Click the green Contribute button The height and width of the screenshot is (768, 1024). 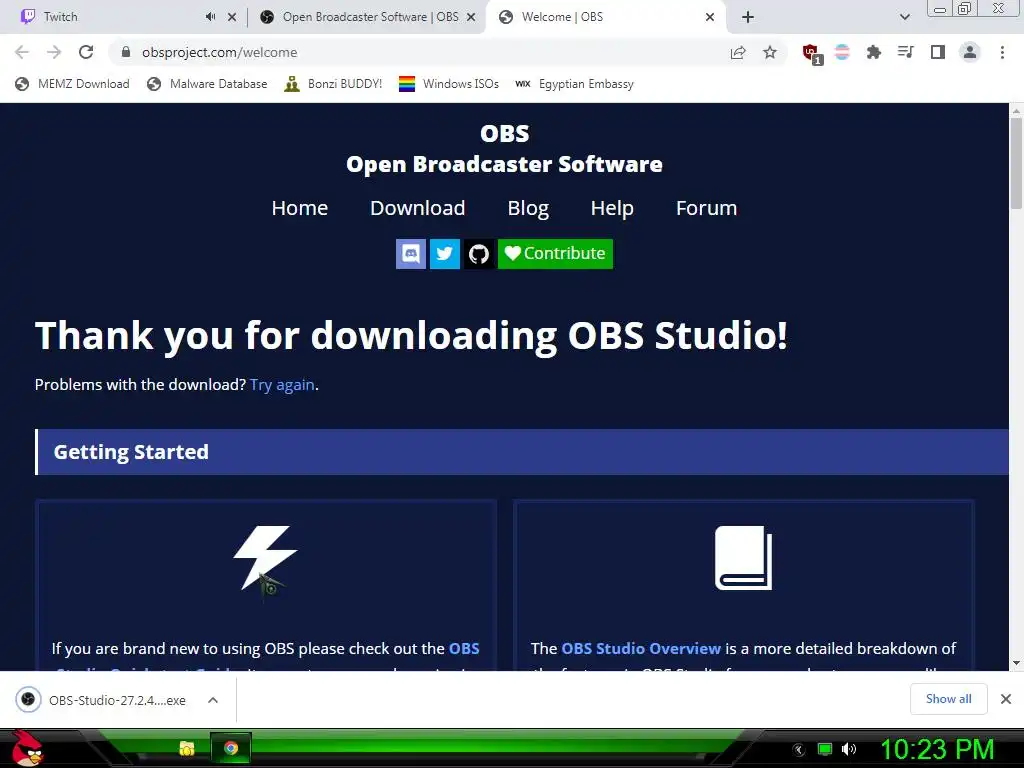(555, 253)
